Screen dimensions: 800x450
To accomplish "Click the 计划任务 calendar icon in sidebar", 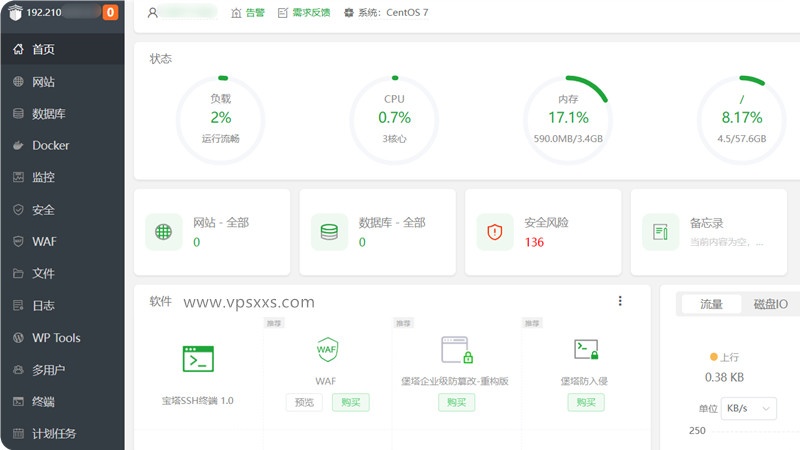I will point(18,434).
